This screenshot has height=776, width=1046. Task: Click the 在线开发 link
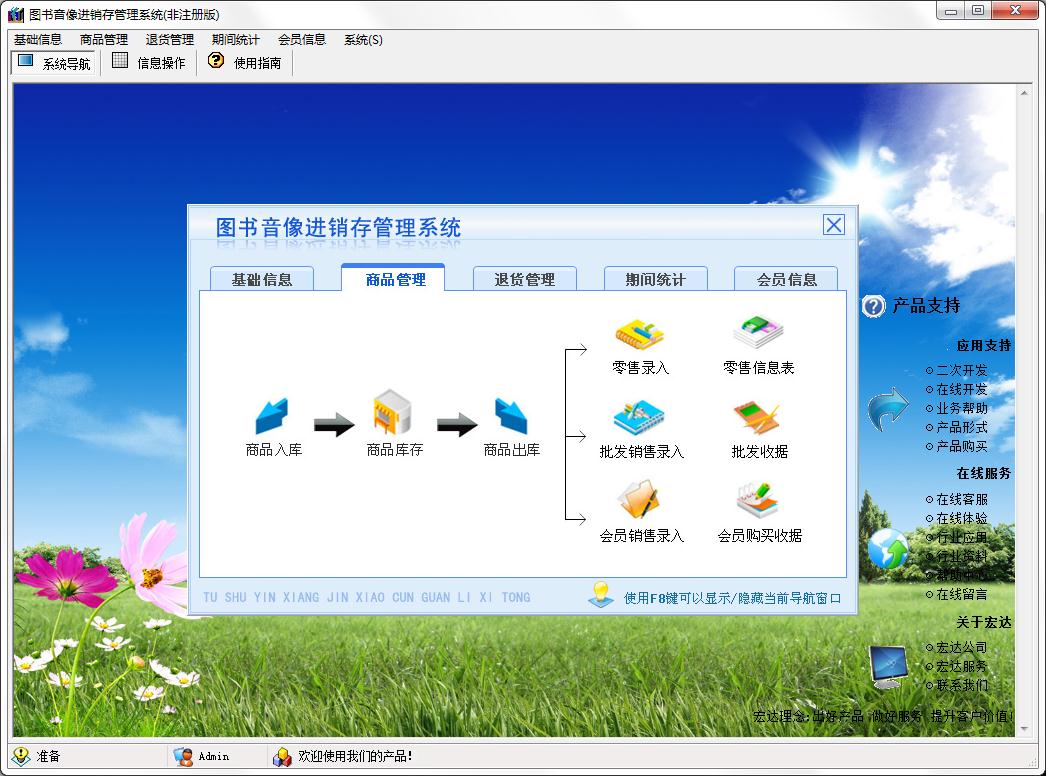click(x=961, y=389)
